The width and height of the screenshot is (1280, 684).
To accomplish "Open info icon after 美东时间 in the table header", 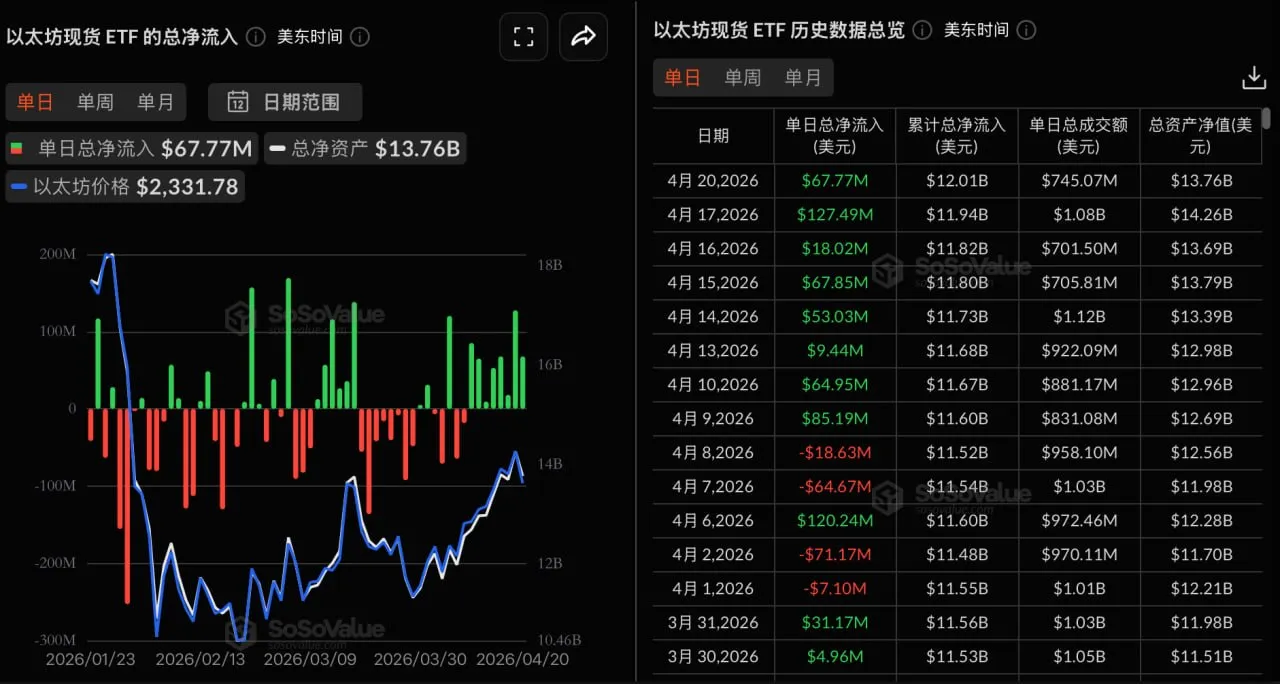I will (x=1027, y=30).
